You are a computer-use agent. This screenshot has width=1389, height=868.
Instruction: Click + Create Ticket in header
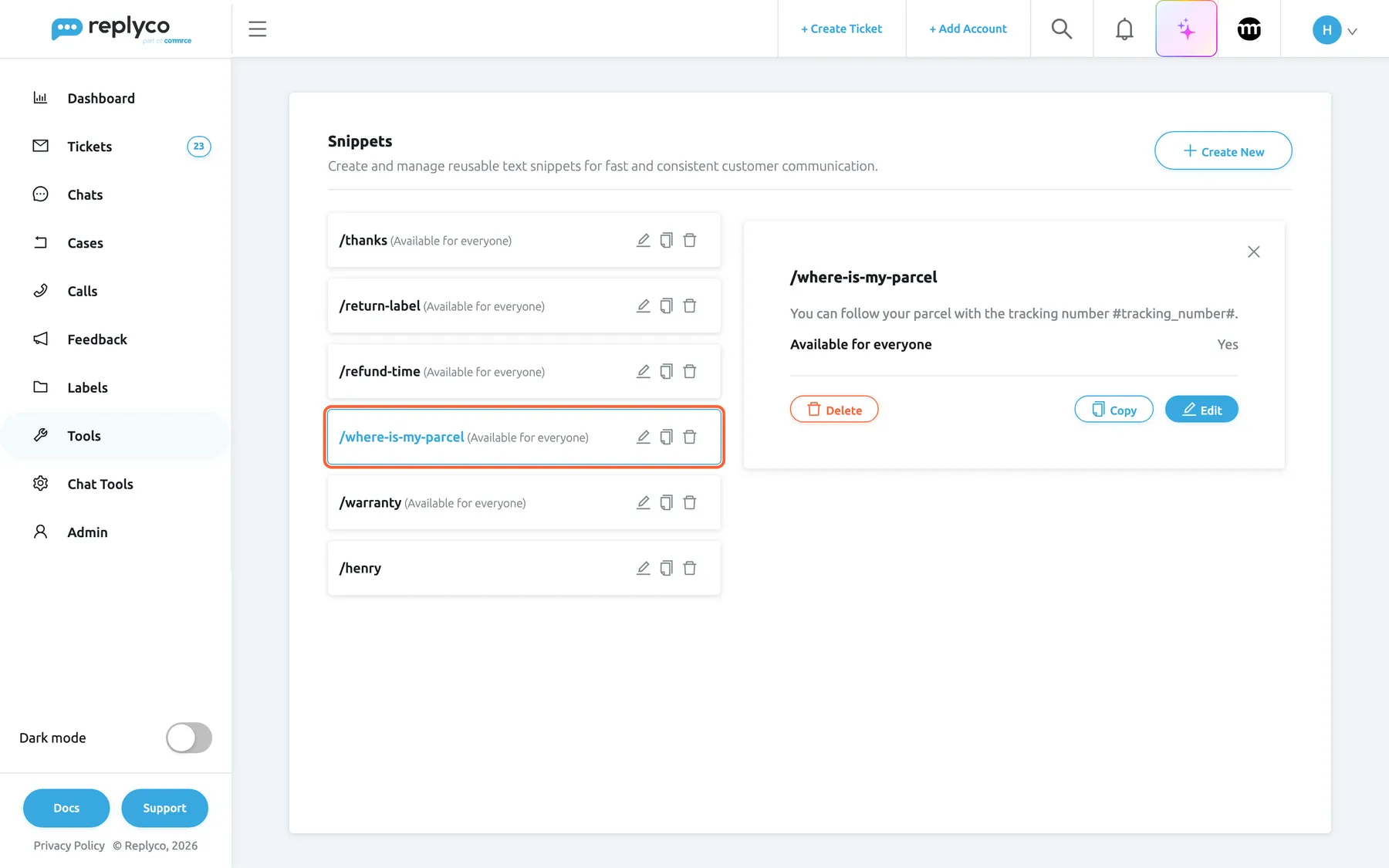pos(841,29)
